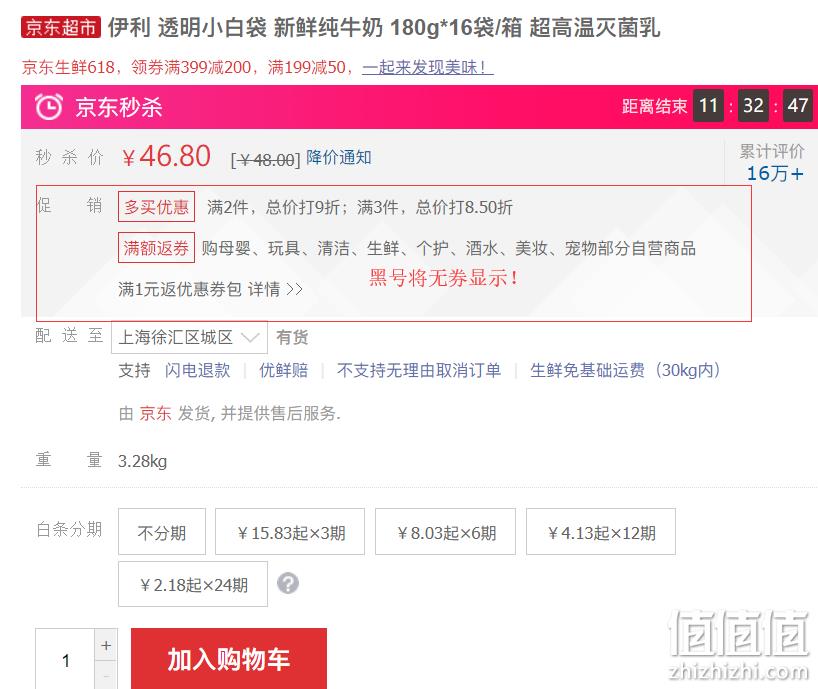
Task: Increase quantity with the plus button
Action: [106, 645]
